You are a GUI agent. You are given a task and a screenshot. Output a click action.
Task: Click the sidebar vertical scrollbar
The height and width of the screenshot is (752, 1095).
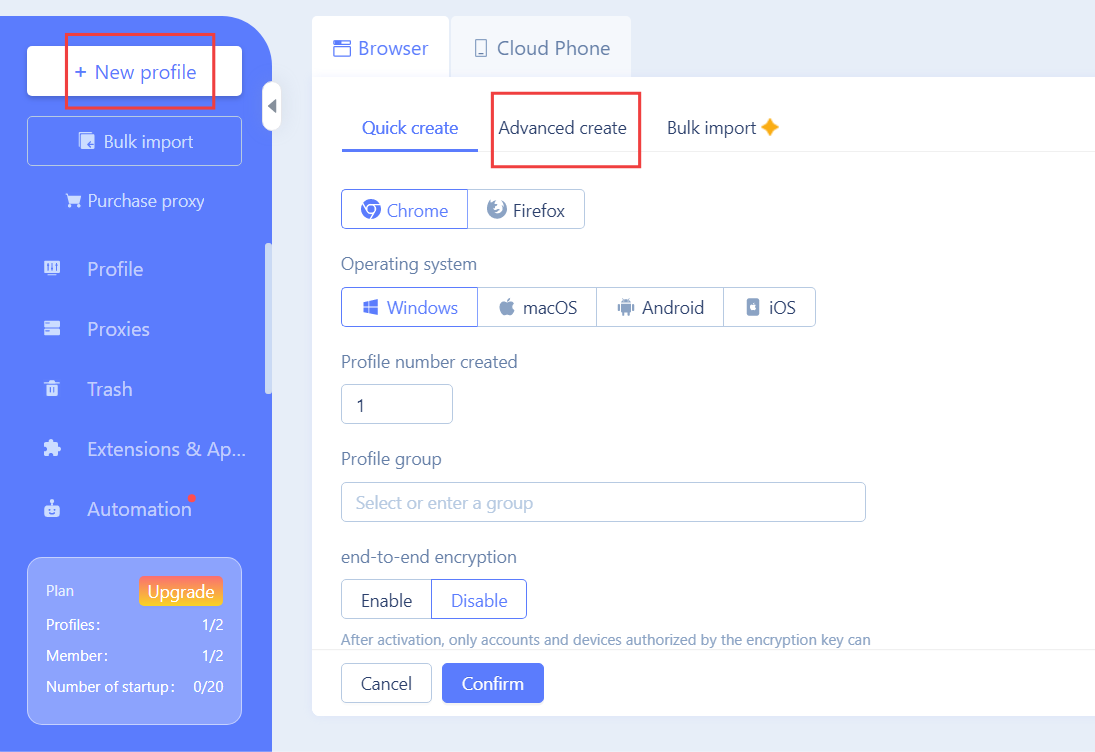pyautogui.click(x=268, y=318)
